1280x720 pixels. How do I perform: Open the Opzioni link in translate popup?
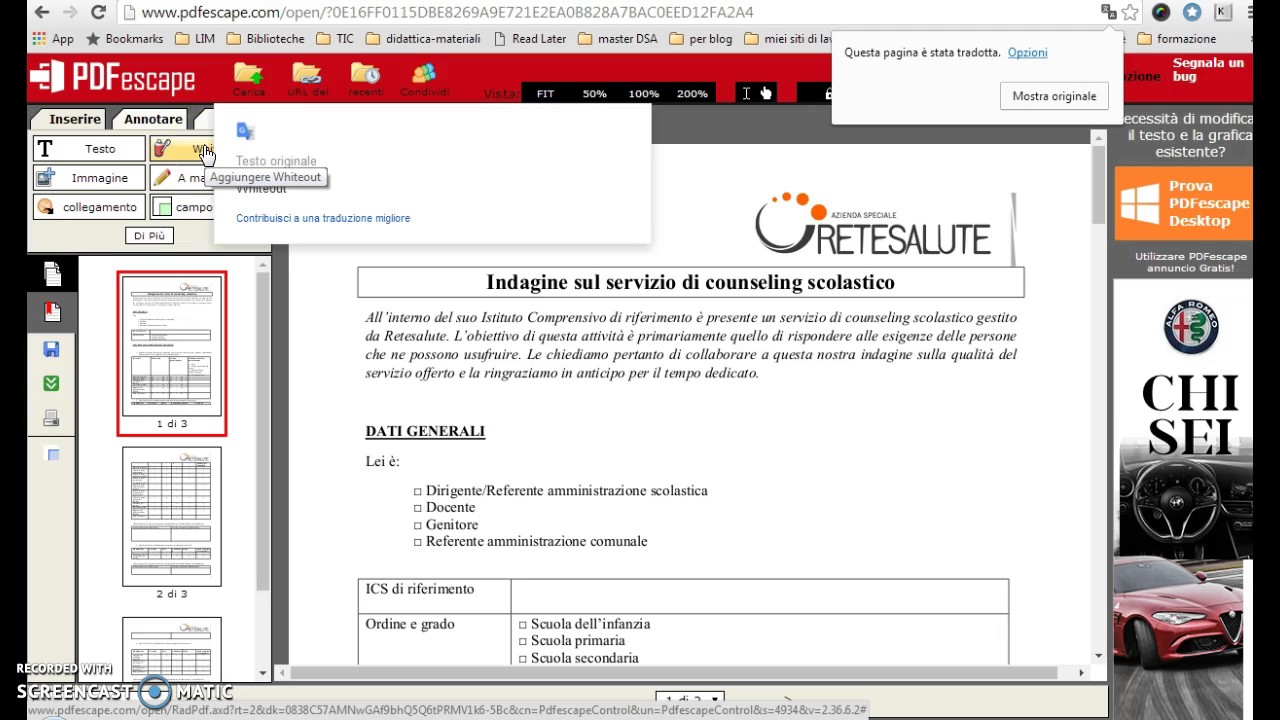pyautogui.click(x=1028, y=52)
